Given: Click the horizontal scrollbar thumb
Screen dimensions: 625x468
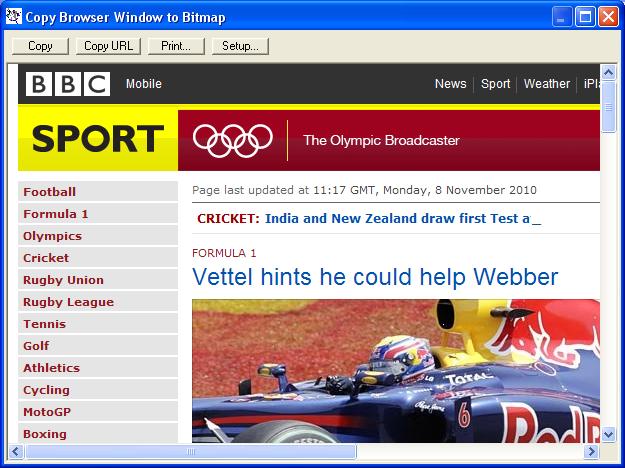Looking at the screenshot, I should pos(191,452).
